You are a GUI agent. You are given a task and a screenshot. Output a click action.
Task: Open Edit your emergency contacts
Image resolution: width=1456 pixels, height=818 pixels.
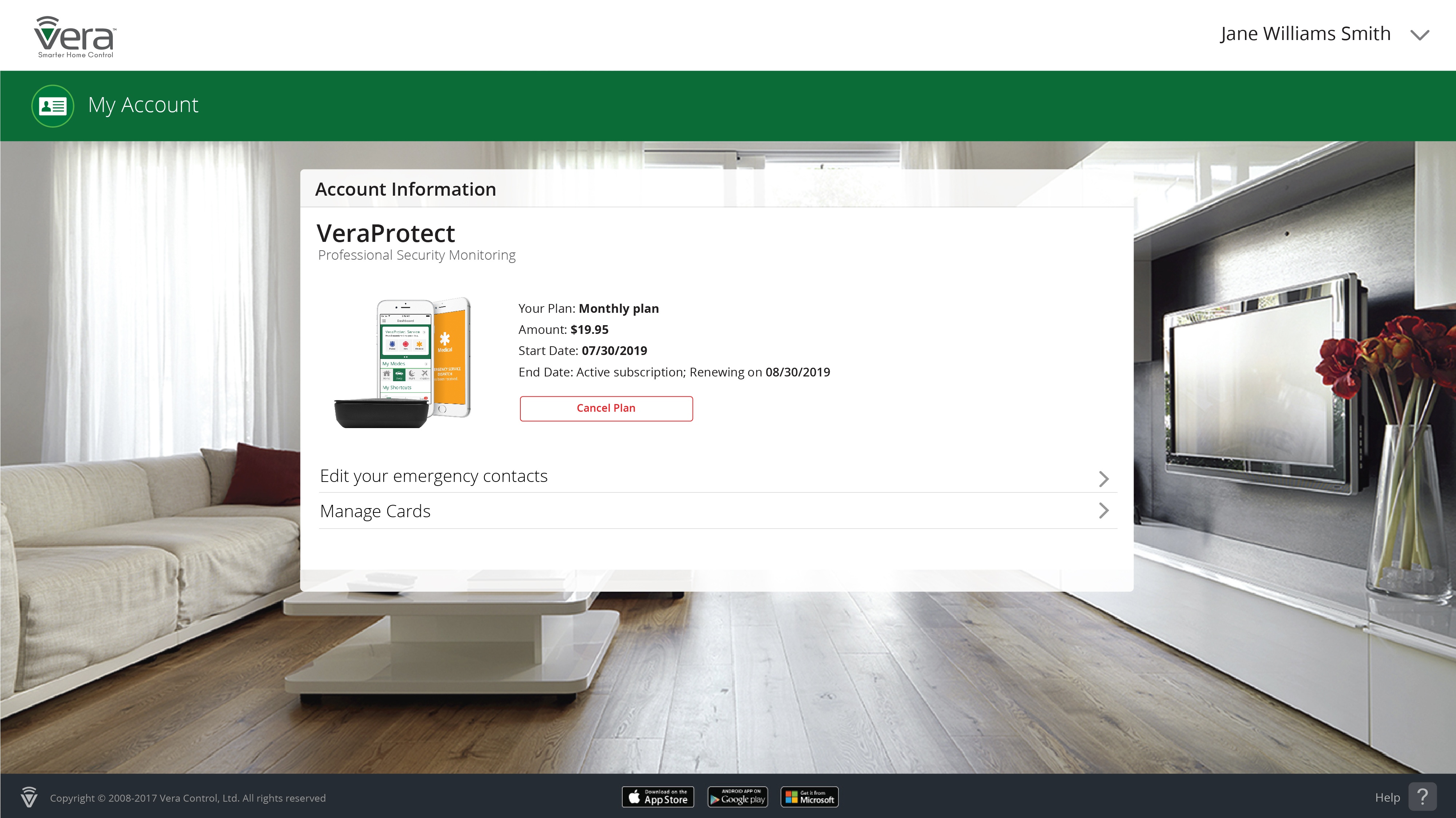[x=718, y=476]
